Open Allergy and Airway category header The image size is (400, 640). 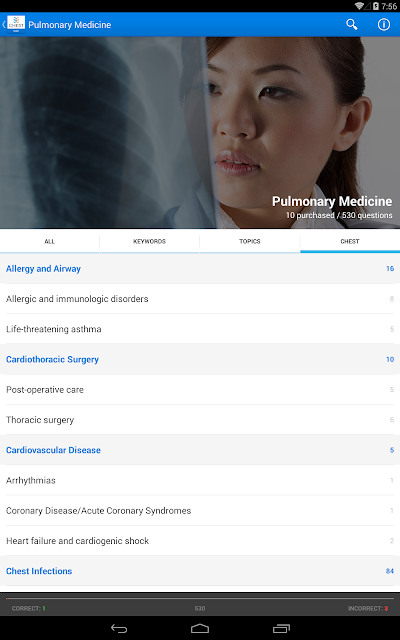[x=200, y=269]
